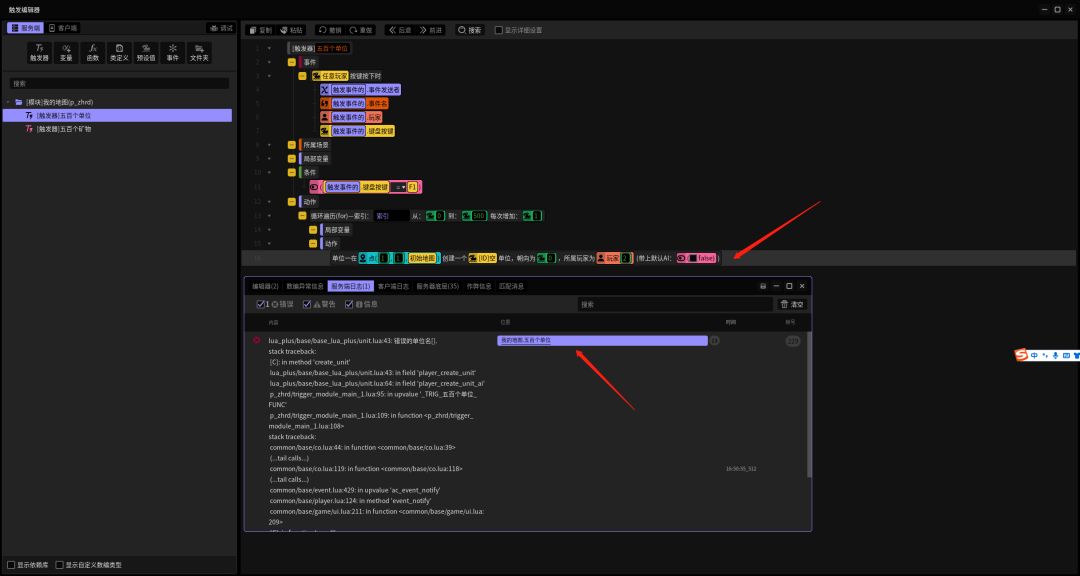Collapse the 循环遍历(for) loop block
The image size is (1080, 576).
tap(302, 215)
